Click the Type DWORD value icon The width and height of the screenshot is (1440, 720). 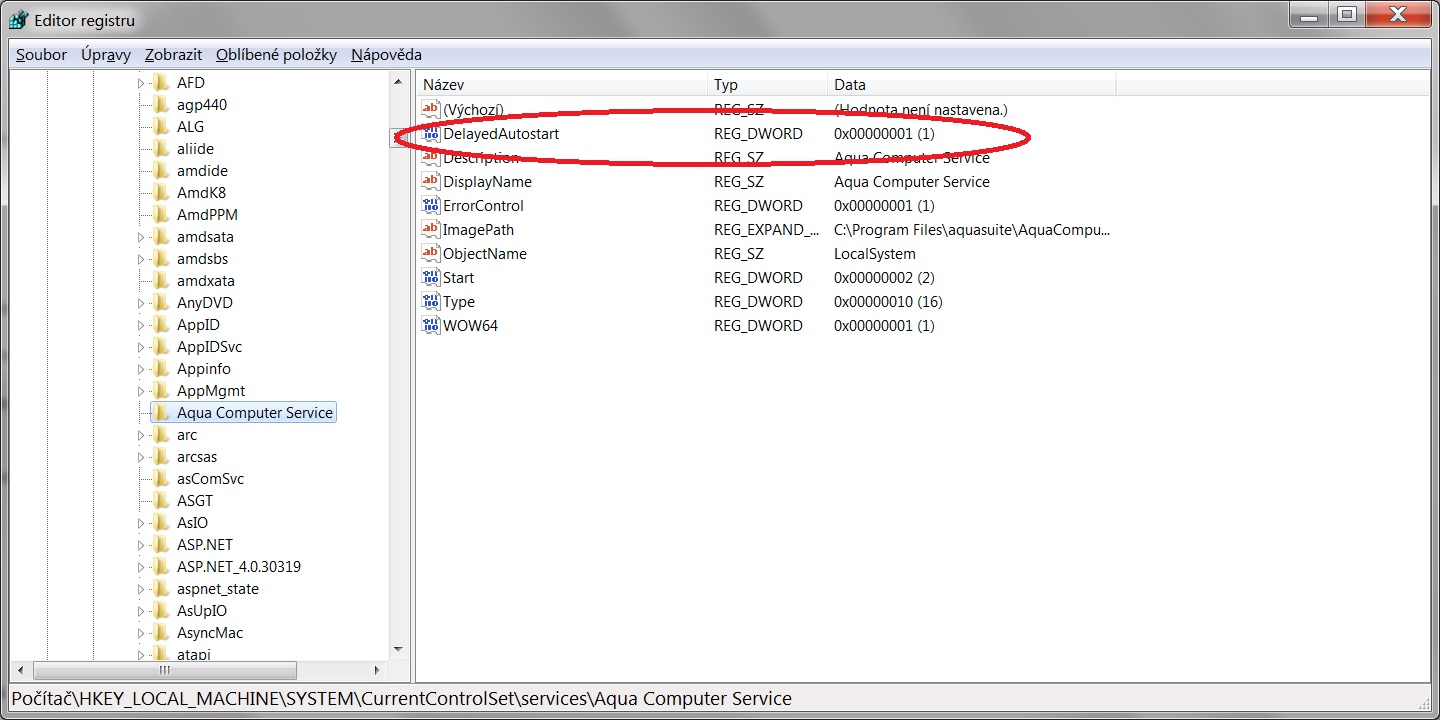[x=431, y=302]
